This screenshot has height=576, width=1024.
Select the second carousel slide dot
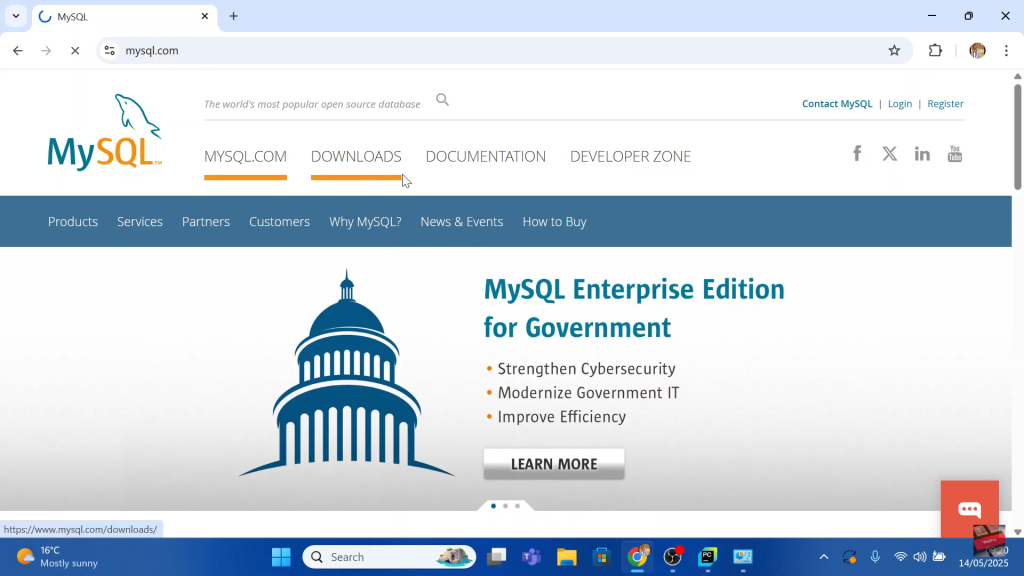click(x=505, y=506)
